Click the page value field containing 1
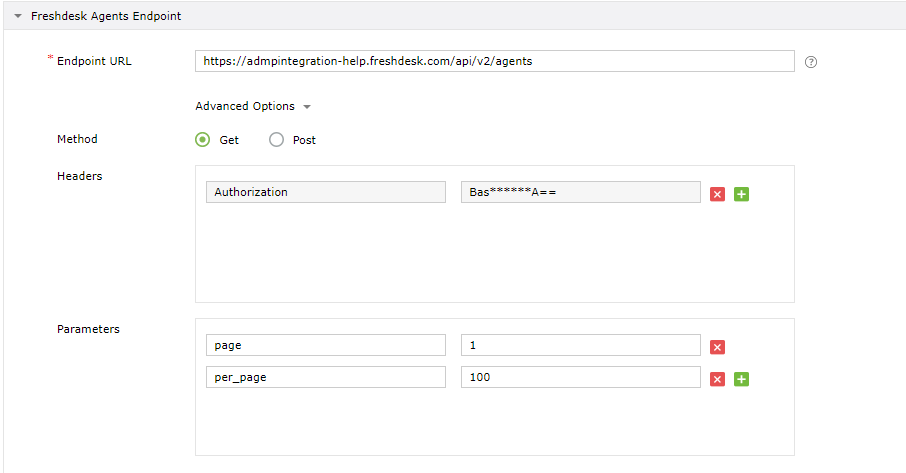 [x=581, y=345]
